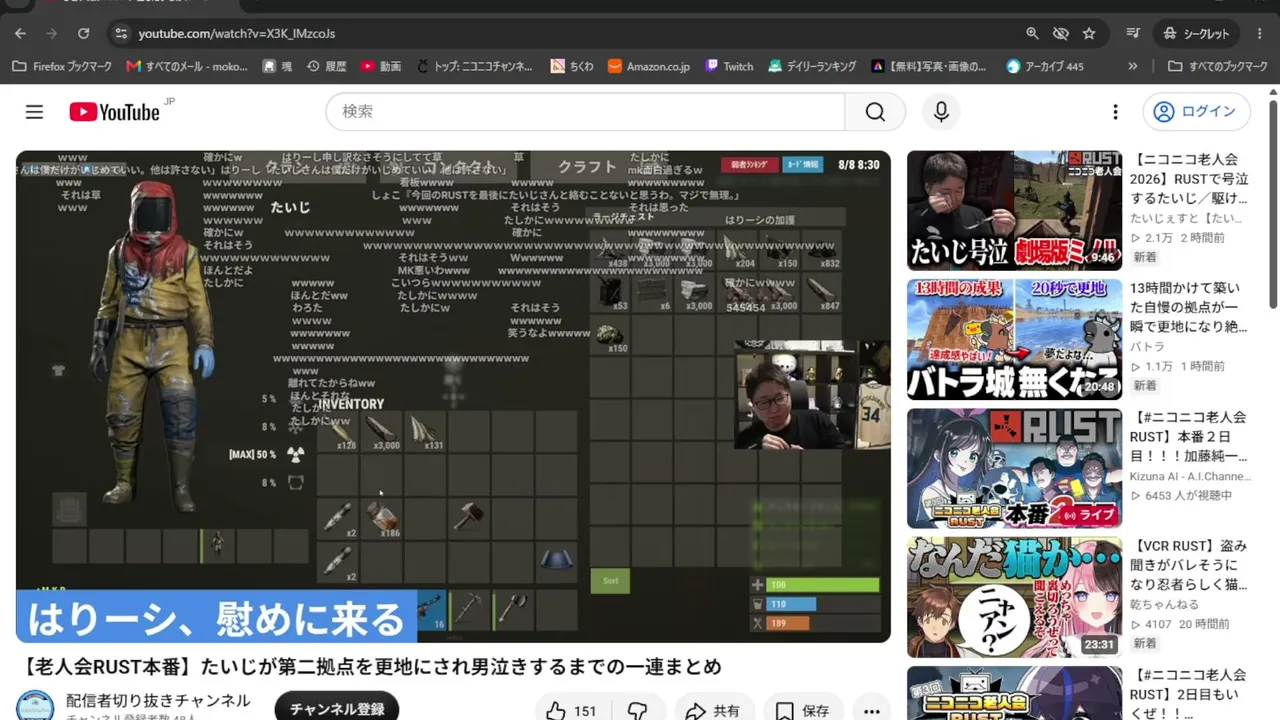Like the video with thumbs up
This screenshot has width=1280, height=720.
572,711
